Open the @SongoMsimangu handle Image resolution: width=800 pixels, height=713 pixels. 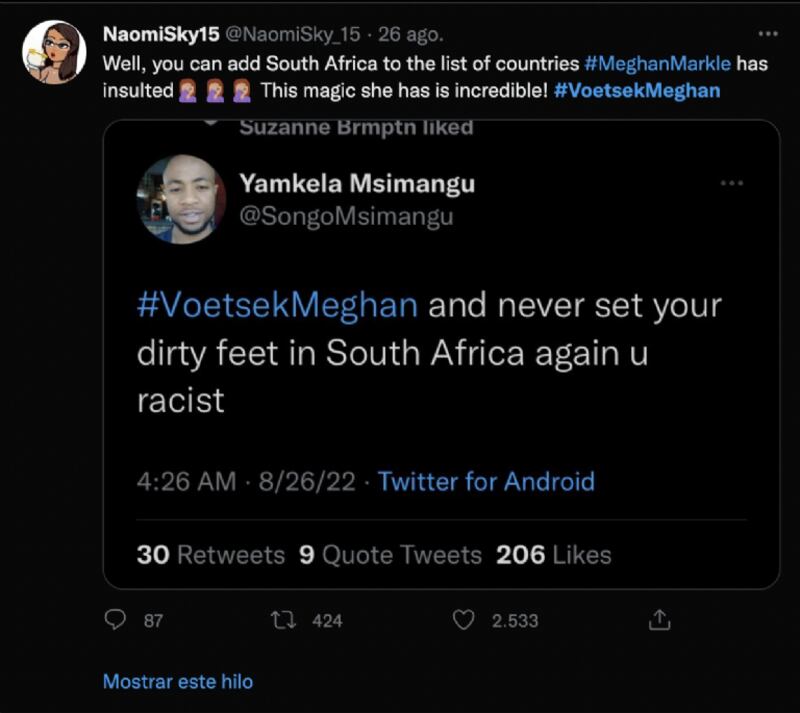pyautogui.click(x=346, y=216)
